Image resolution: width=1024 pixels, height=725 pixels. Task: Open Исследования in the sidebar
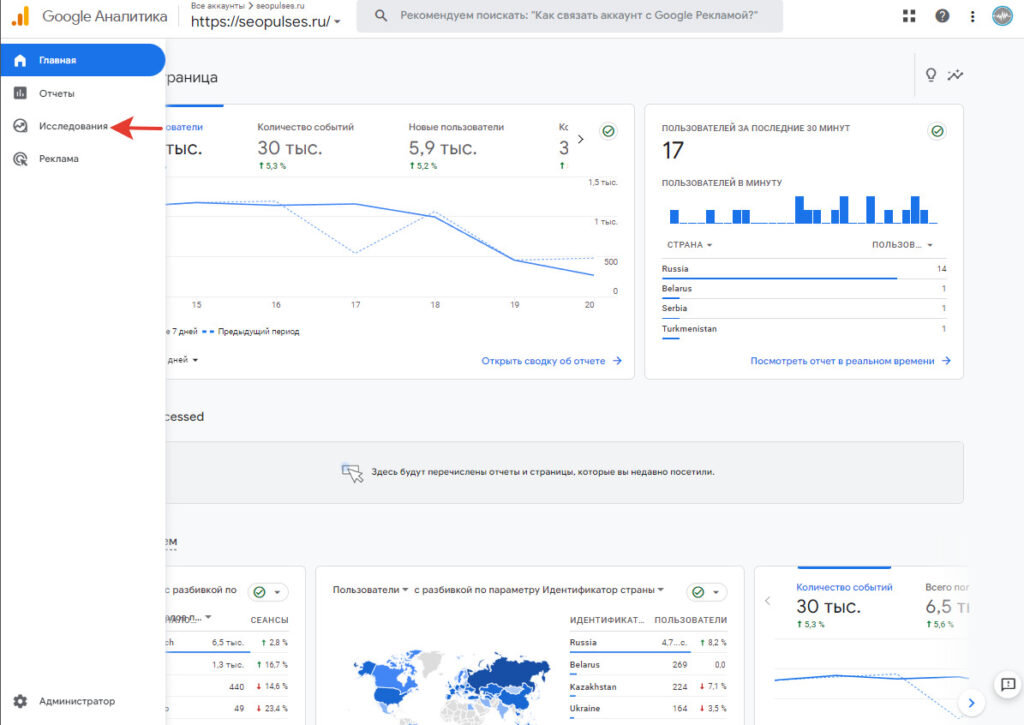pos(72,126)
